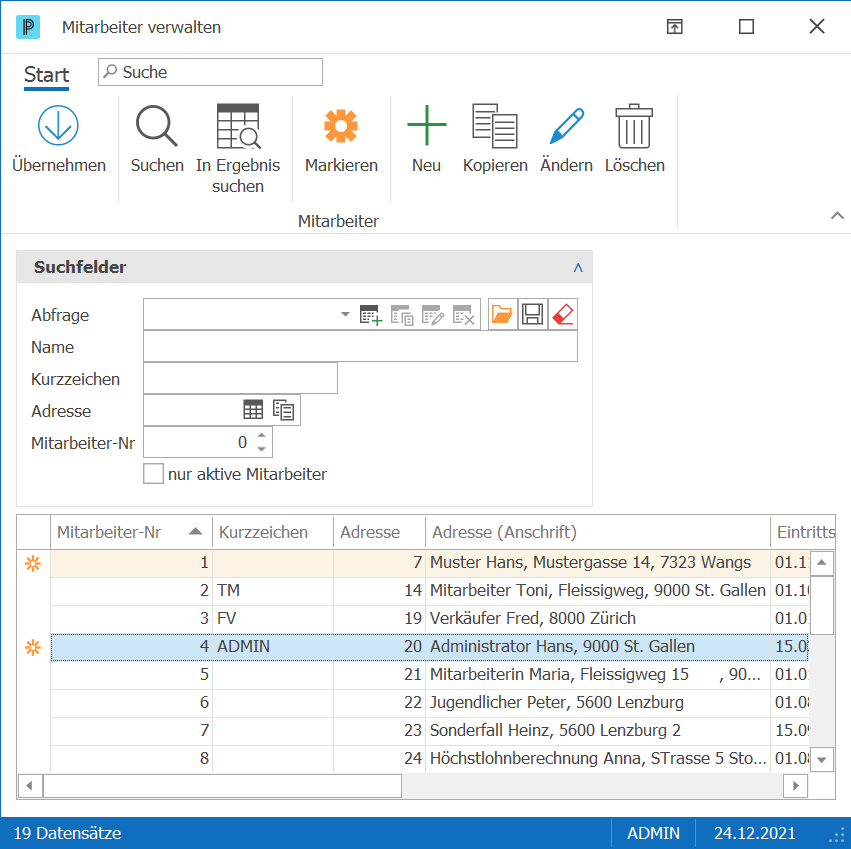
Task: Click the Suchen magnifier icon
Action: (156, 126)
